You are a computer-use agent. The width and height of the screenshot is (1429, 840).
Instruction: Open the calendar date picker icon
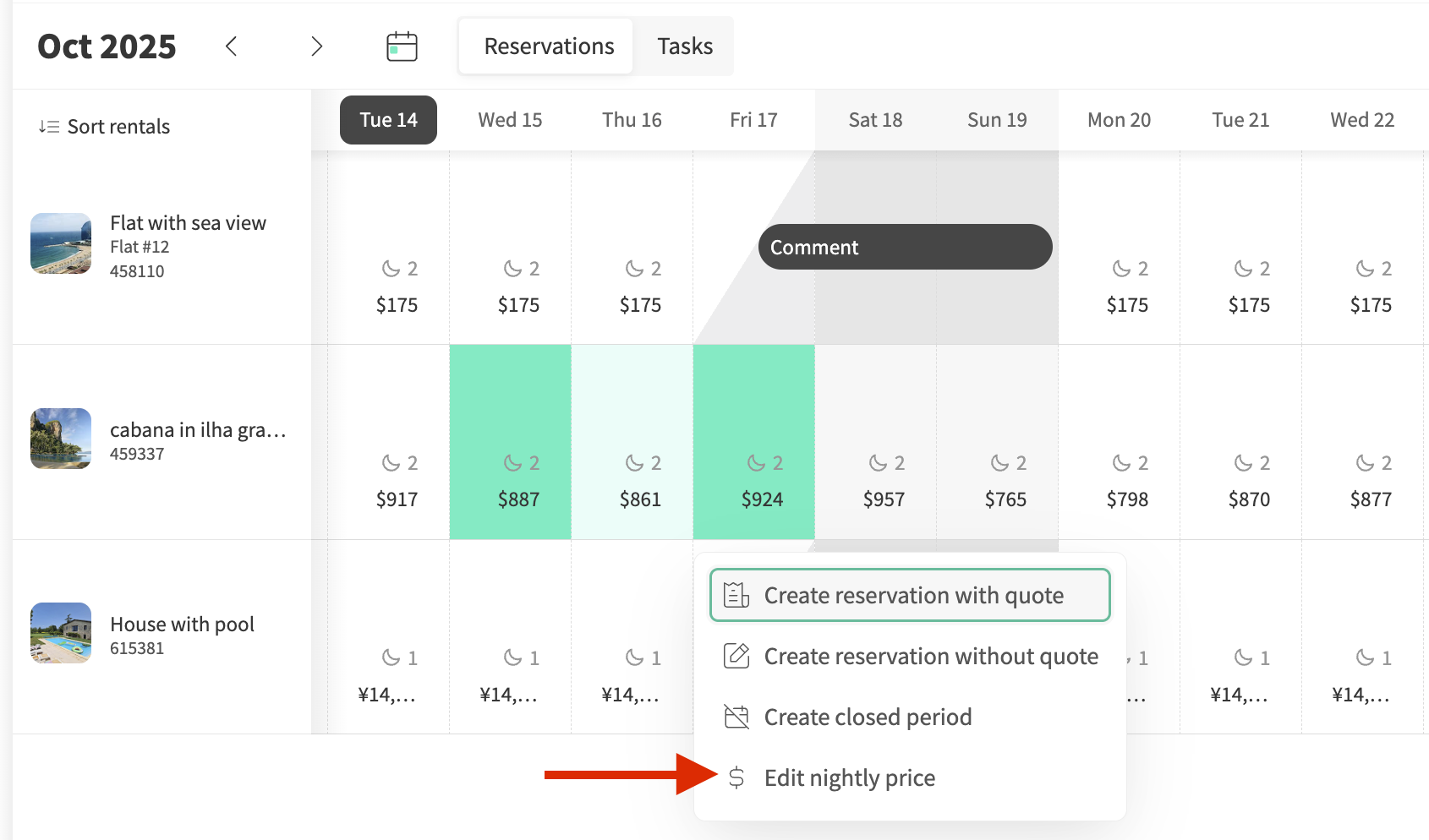(402, 46)
